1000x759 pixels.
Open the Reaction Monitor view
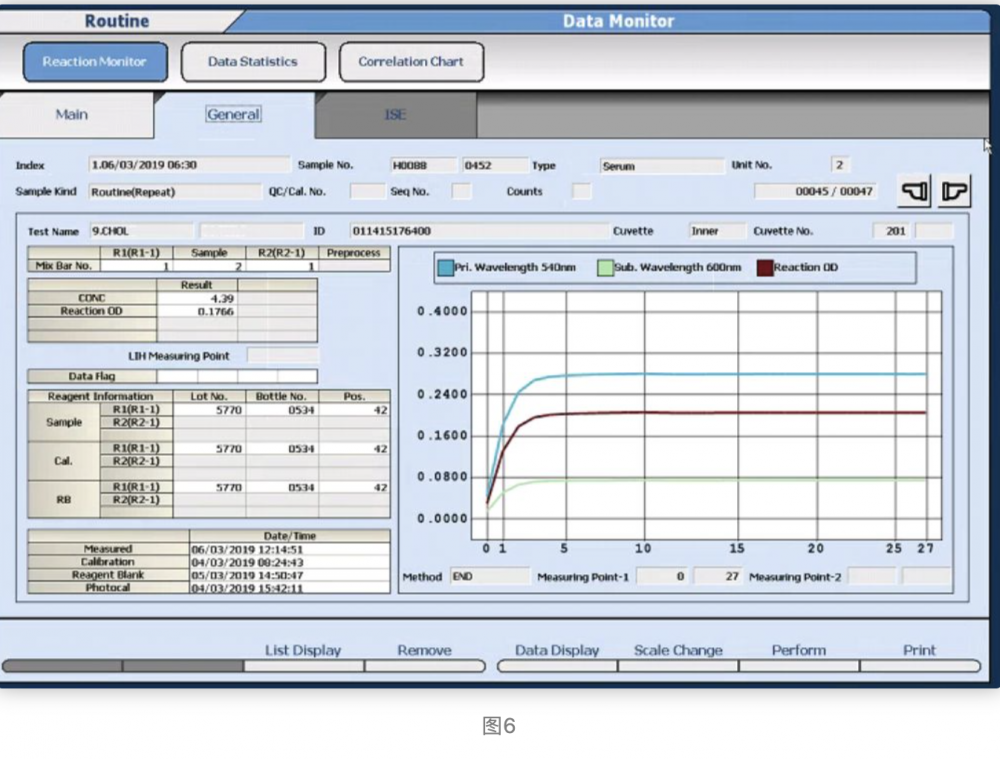click(x=95, y=62)
